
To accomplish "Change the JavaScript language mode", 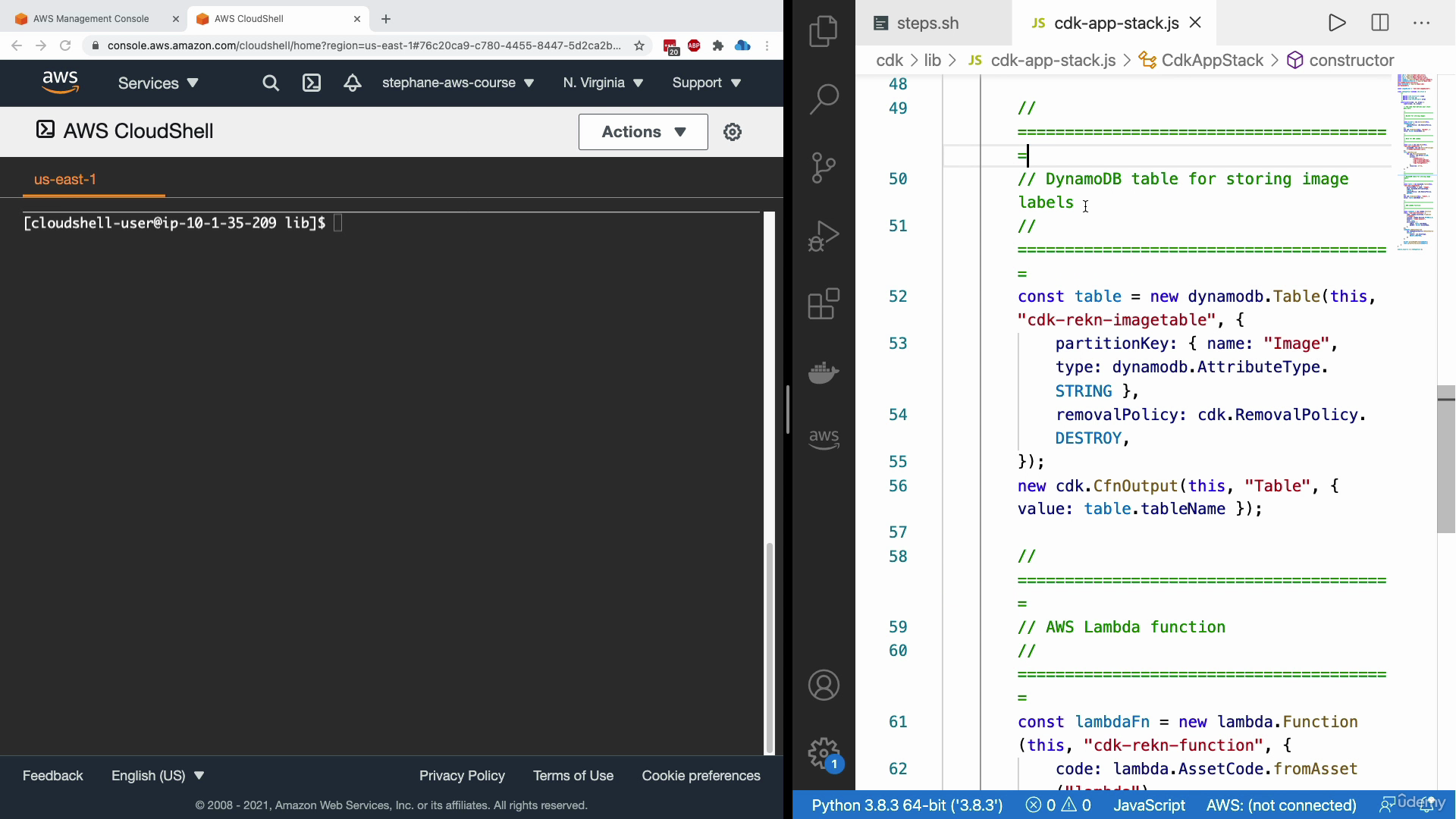I will pyautogui.click(x=1149, y=805).
